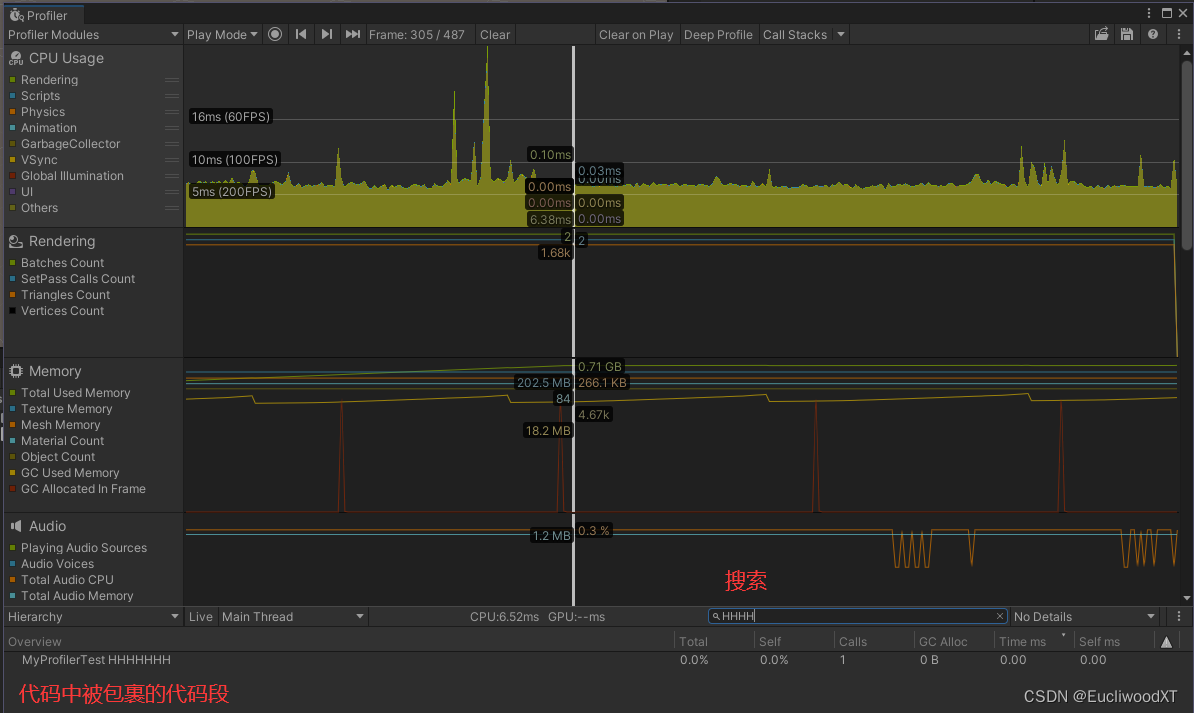The image size is (1194, 713).
Task: Open No Details dropdown
Action: click(1085, 616)
